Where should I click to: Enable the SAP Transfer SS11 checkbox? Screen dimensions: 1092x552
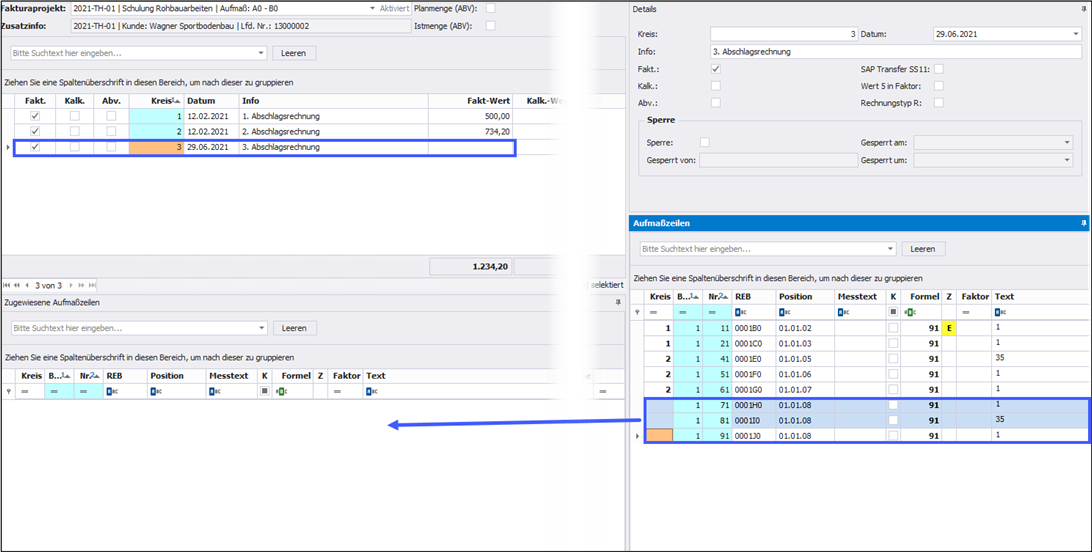pos(938,69)
